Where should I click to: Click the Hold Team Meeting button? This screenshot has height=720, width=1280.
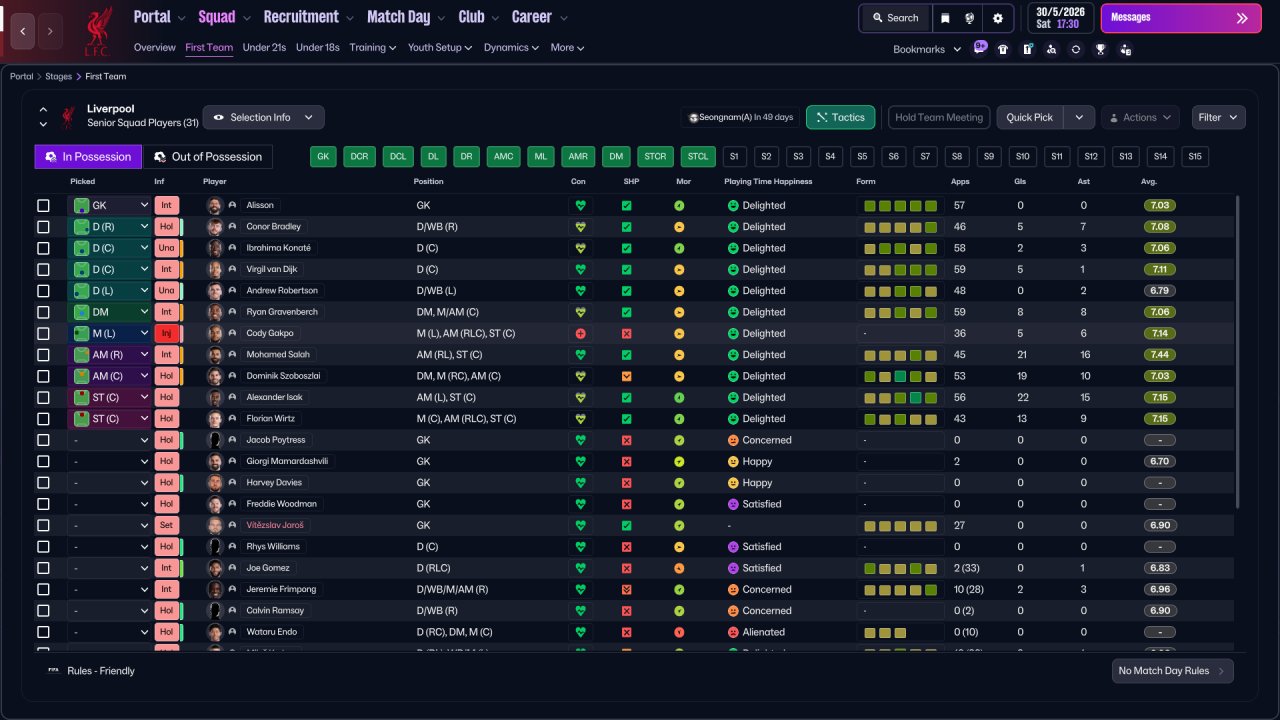coord(939,118)
